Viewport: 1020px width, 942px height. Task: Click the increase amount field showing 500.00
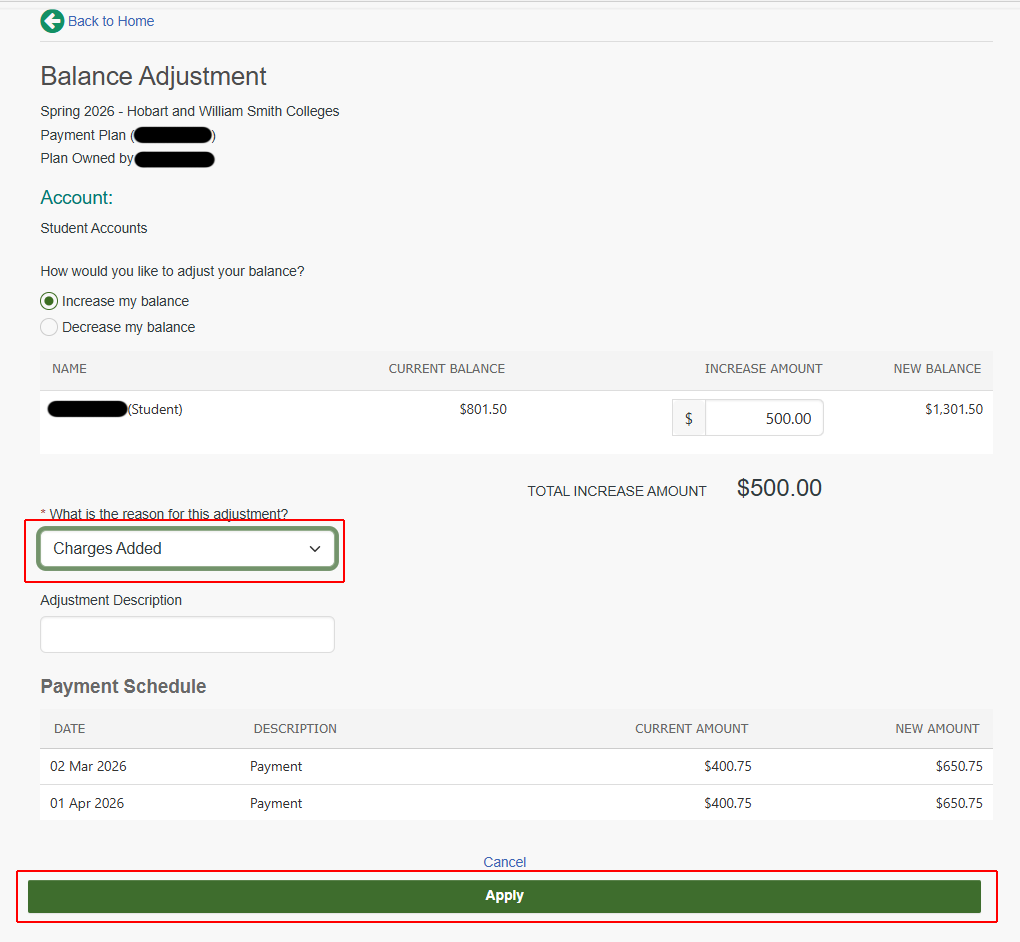[764, 419]
